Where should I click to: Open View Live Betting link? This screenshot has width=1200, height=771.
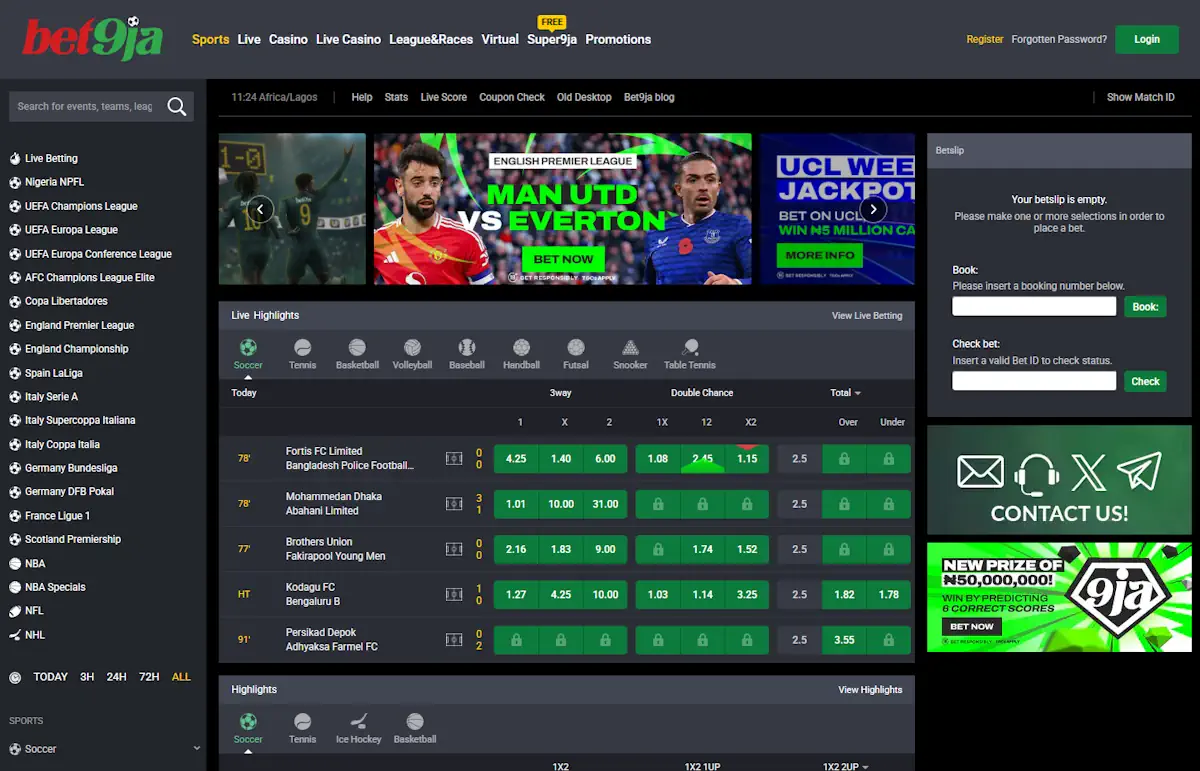click(867, 315)
